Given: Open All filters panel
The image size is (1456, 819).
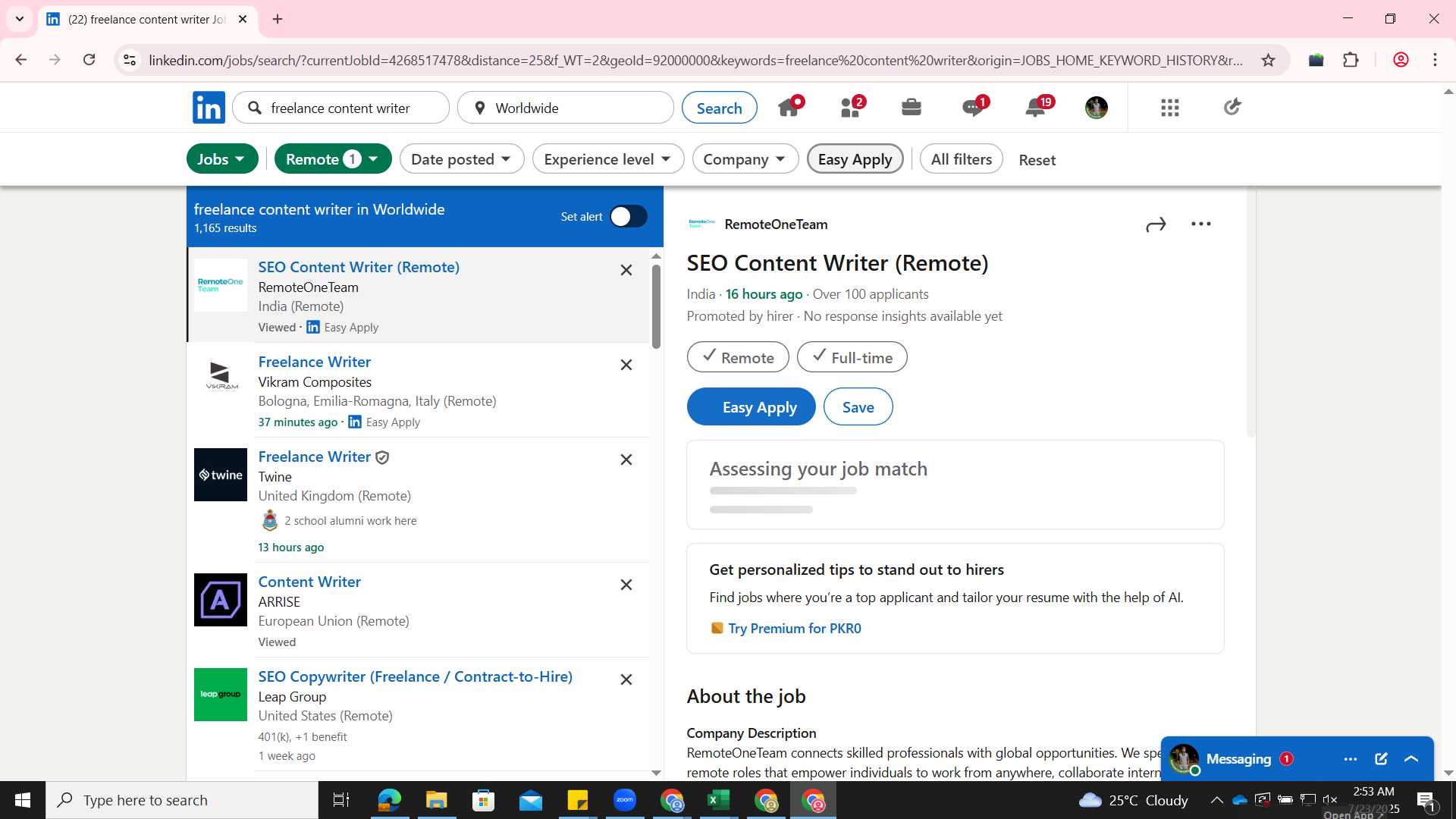Looking at the screenshot, I should click(961, 159).
